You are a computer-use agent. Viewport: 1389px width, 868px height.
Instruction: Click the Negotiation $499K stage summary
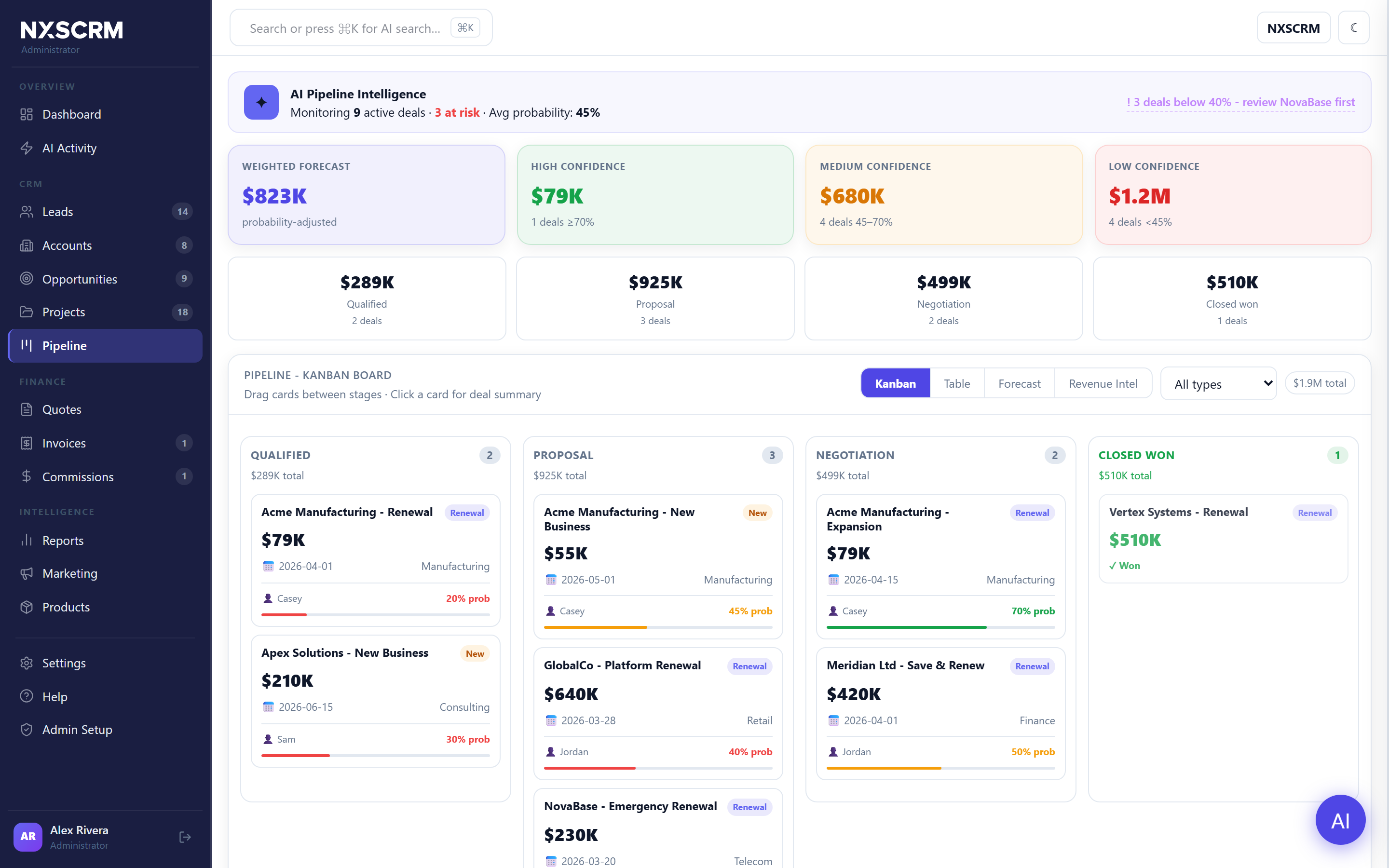(x=943, y=298)
